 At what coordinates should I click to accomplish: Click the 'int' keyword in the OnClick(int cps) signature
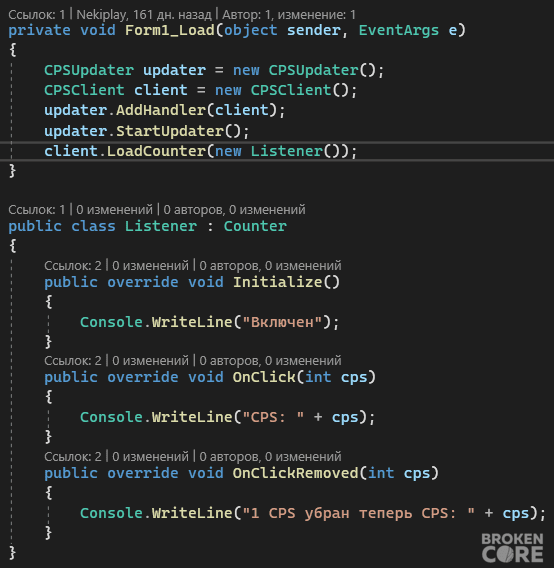pos(318,377)
